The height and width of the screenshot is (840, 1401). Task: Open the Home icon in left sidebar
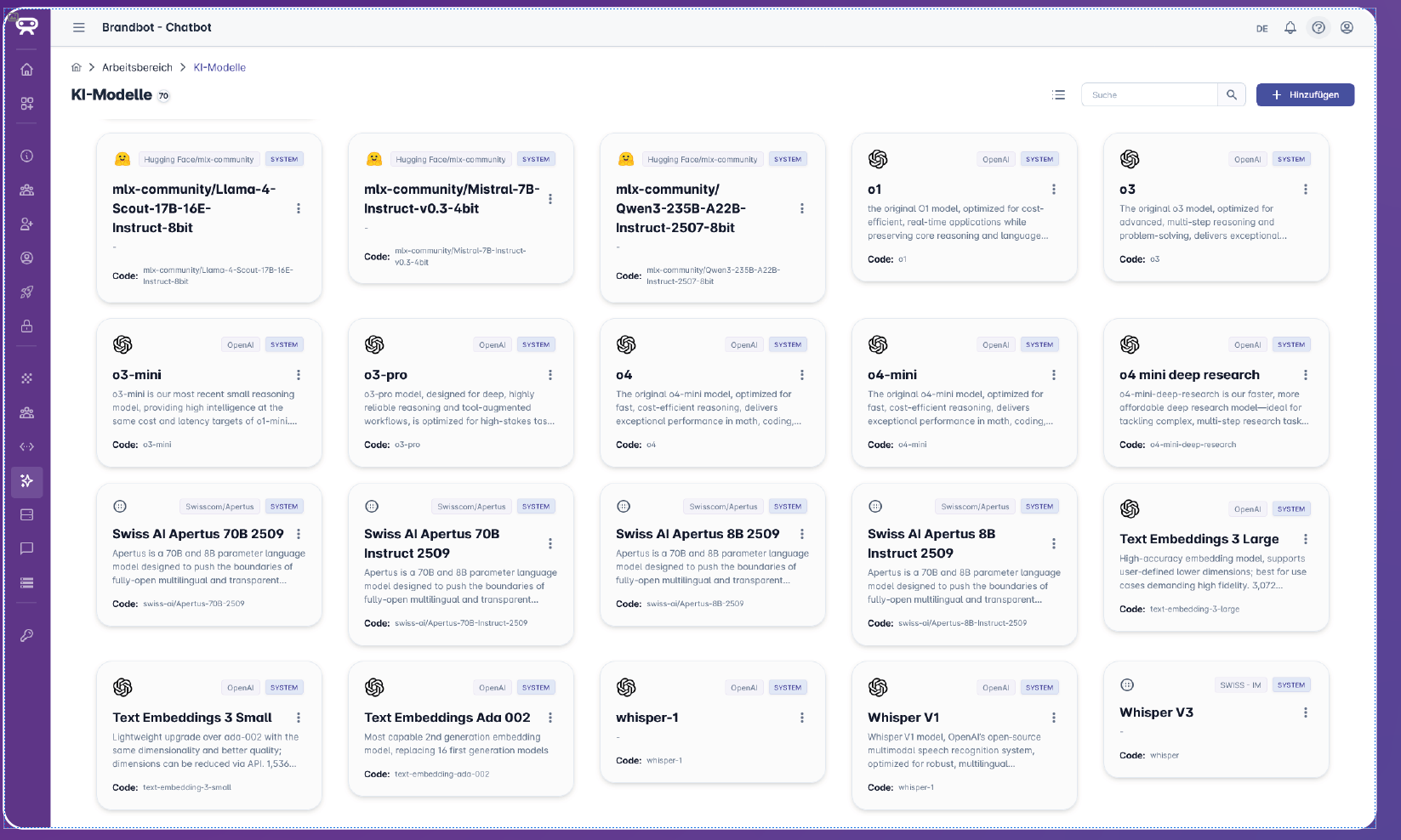point(27,70)
